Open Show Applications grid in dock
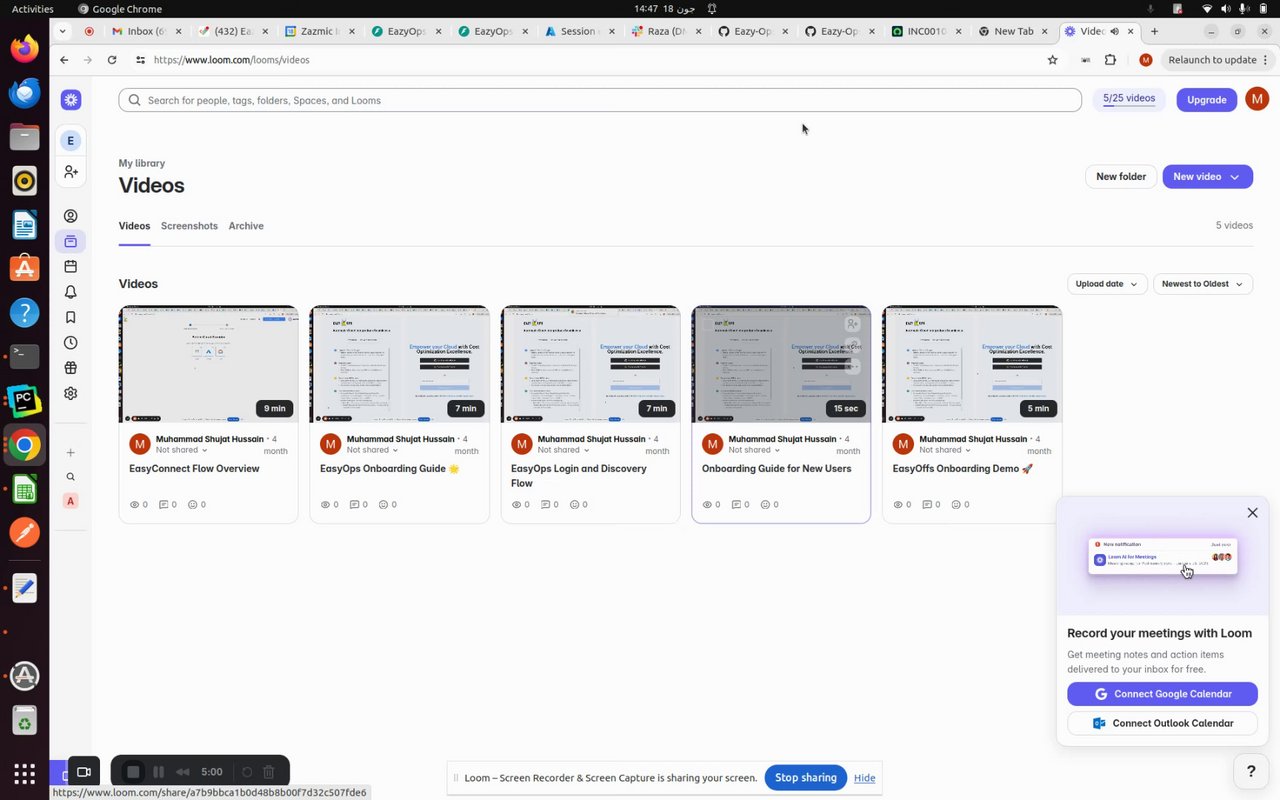The width and height of the screenshot is (1280, 800). tap(24, 773)
